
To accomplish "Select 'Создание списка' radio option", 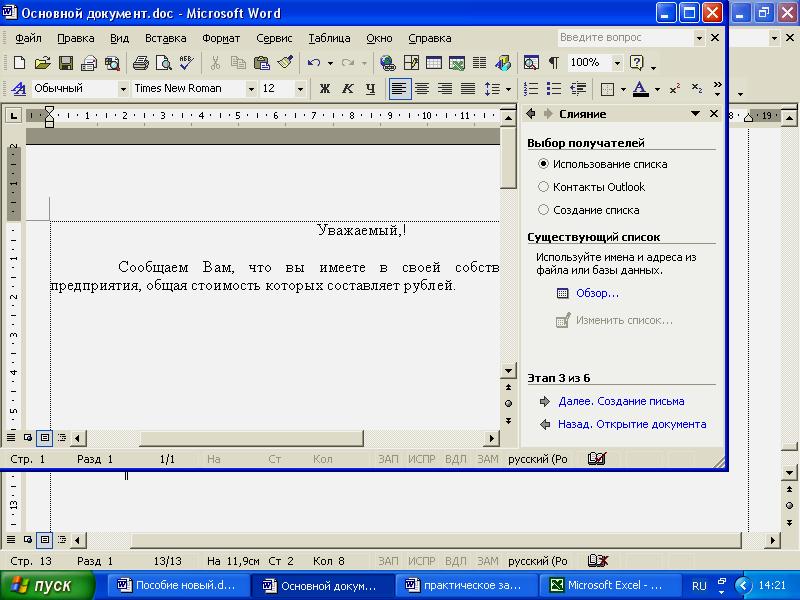I will (x=543, y=210).
